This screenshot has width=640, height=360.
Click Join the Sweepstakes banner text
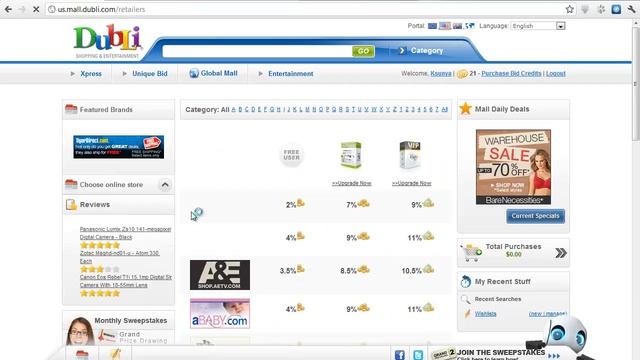pyautogui.click(x=501, y=352)
